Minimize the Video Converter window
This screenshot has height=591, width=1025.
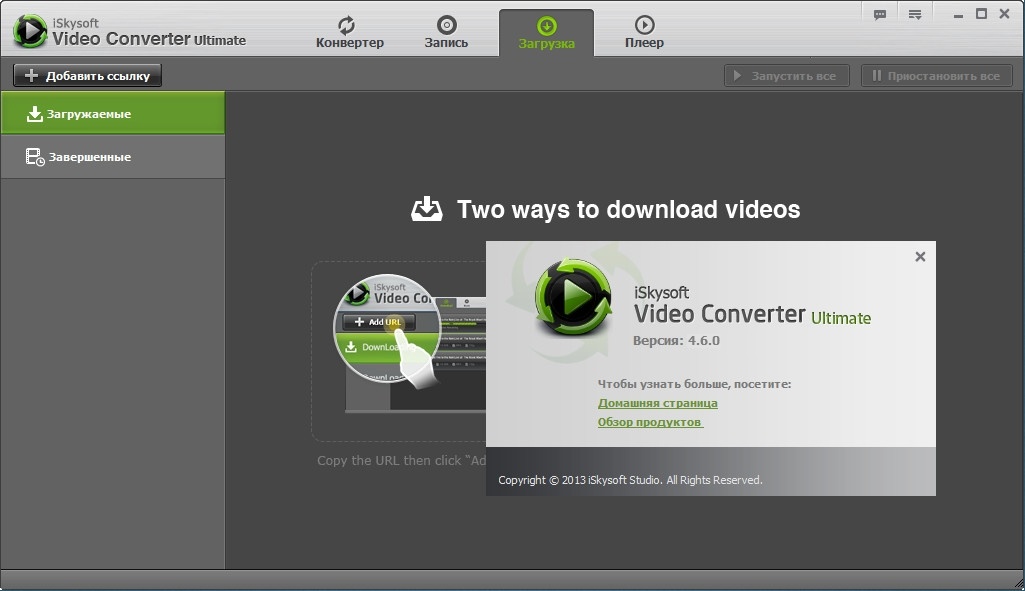[x=957, y=13]
